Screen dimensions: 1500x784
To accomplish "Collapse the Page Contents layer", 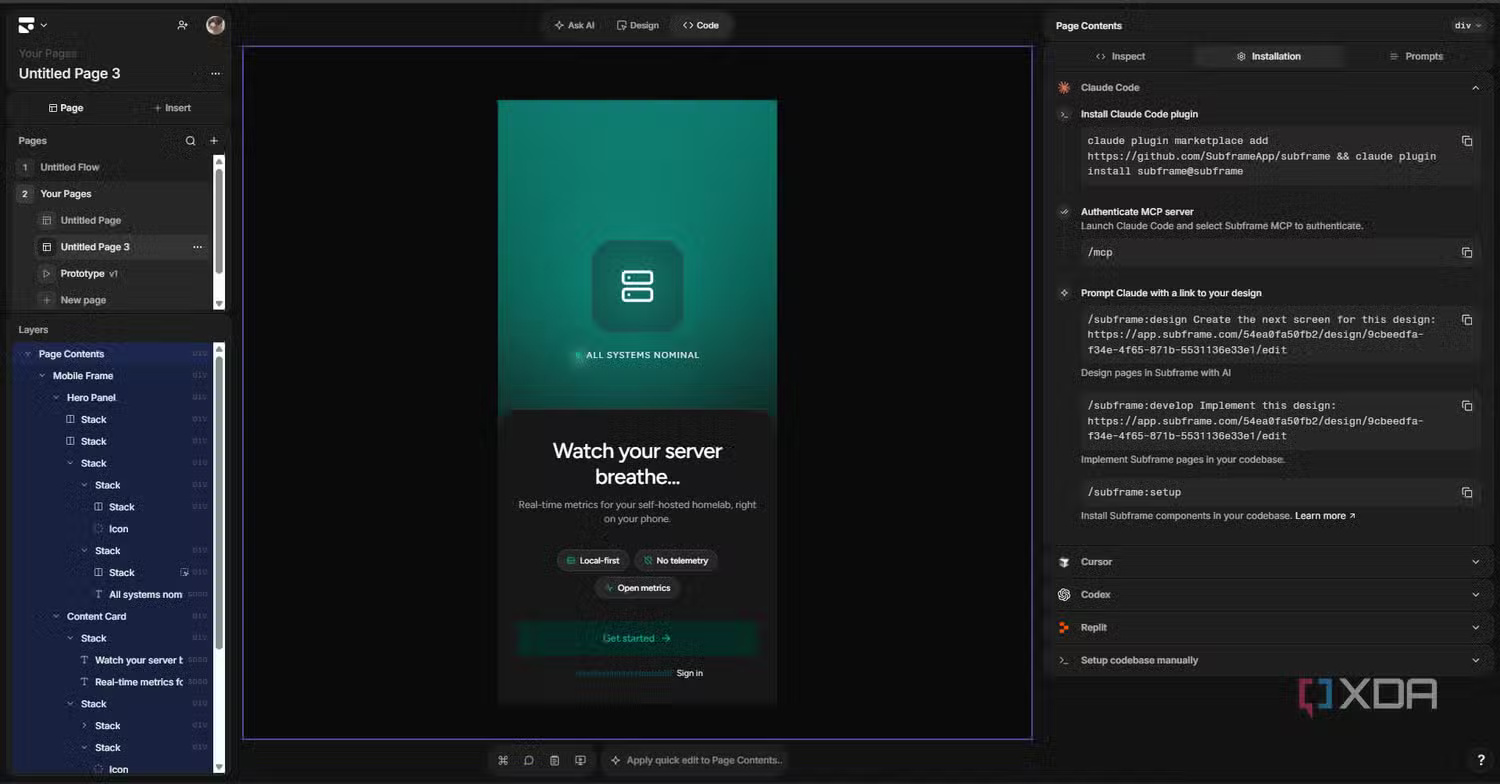I will 28,354.
